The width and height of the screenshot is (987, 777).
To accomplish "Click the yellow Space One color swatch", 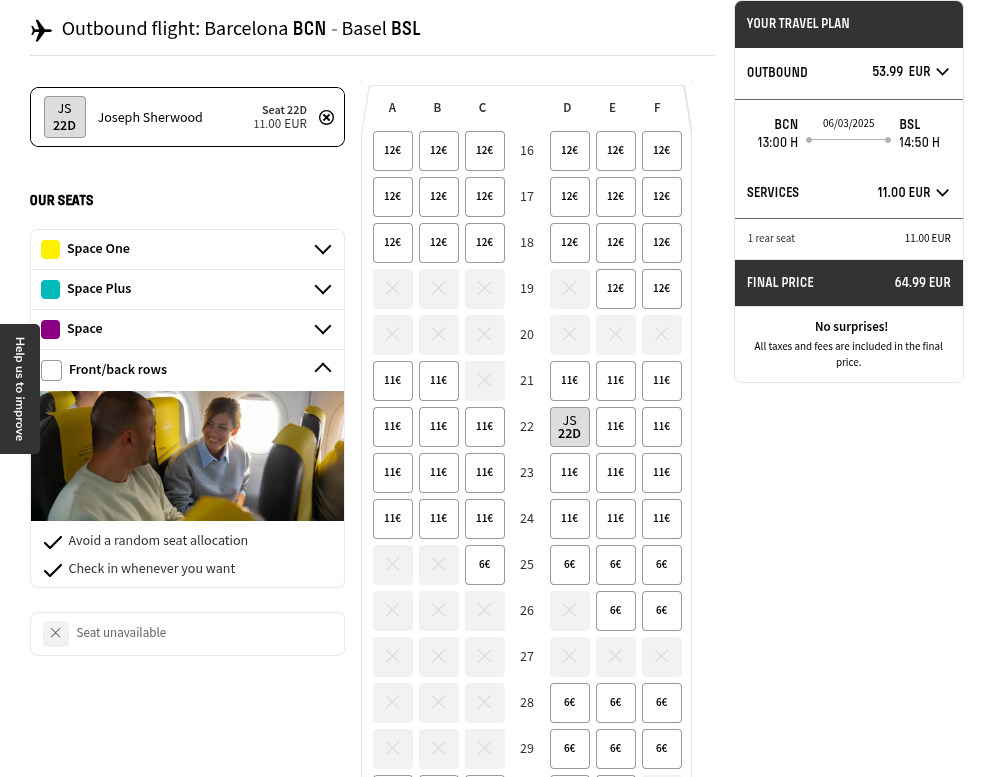I will coord(50,249).
